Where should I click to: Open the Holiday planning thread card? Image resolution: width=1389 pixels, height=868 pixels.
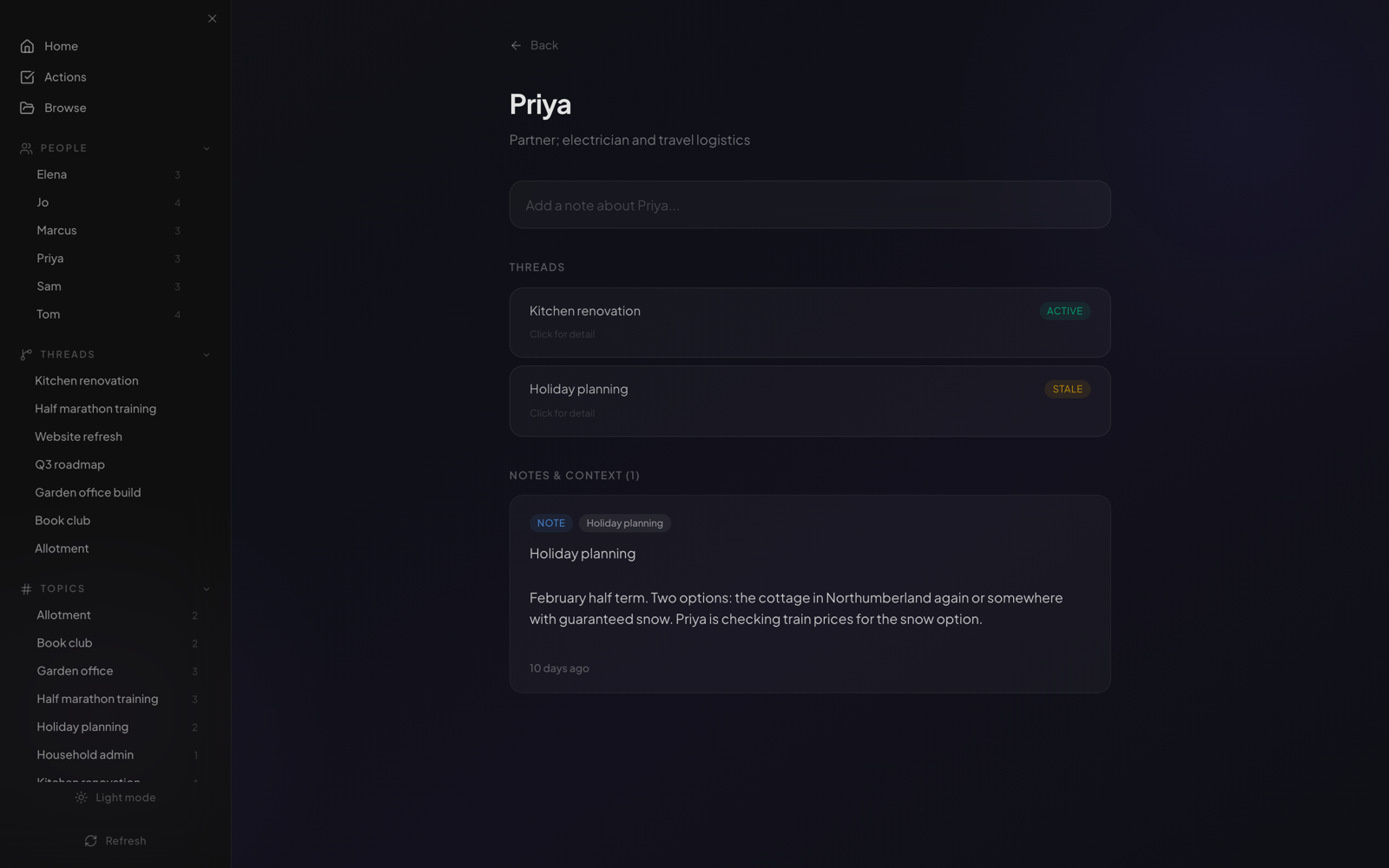coord(810,401)
